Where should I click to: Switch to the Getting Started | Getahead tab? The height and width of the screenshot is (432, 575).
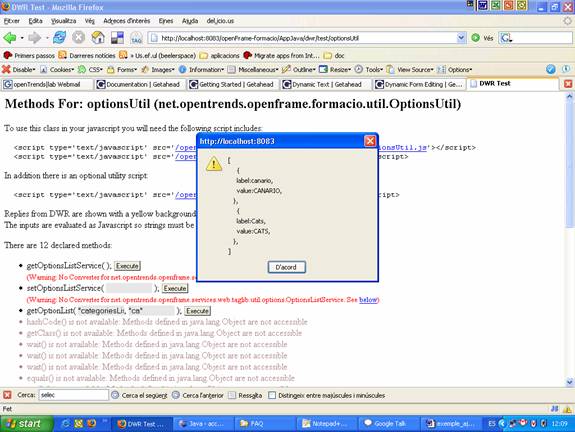[x=232, y=84]
